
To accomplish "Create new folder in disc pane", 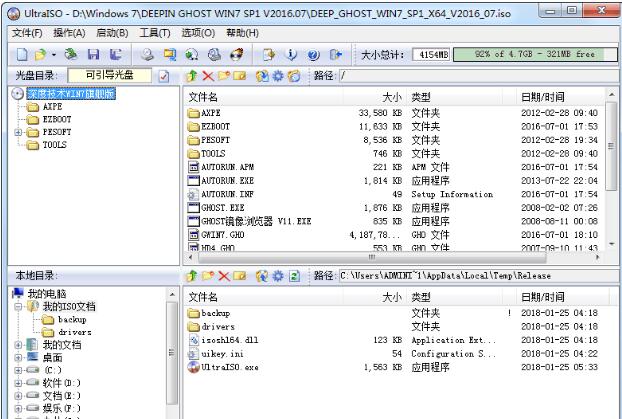I will click(224, 75).
